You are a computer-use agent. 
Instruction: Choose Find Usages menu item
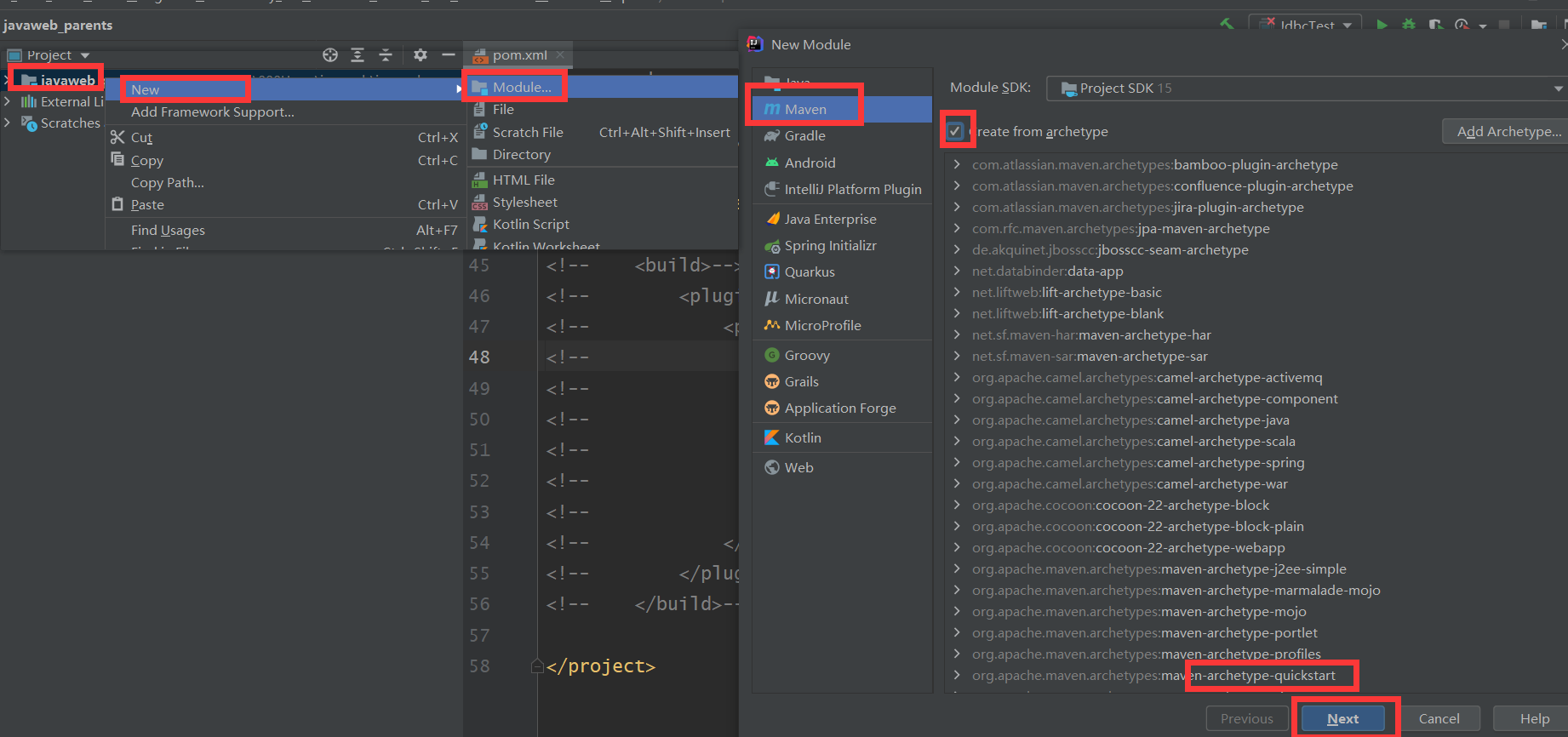(x=284, y=230)
